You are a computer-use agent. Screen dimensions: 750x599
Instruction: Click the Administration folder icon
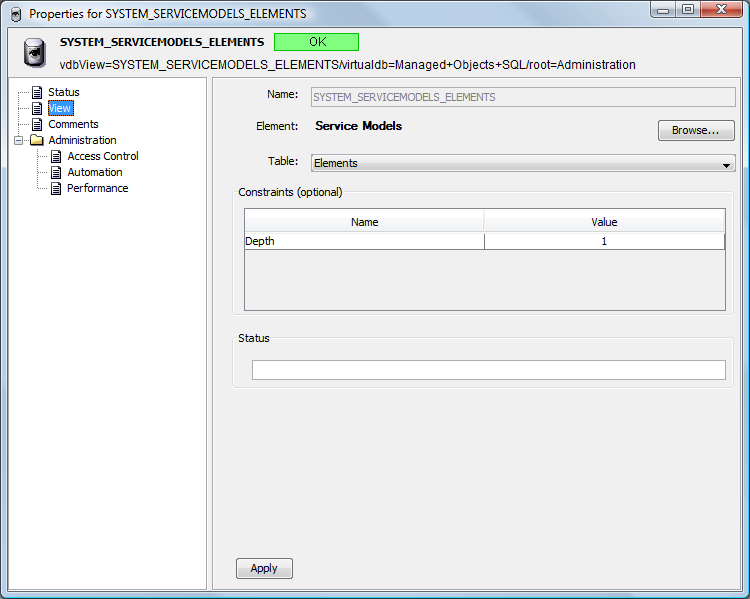37,140
